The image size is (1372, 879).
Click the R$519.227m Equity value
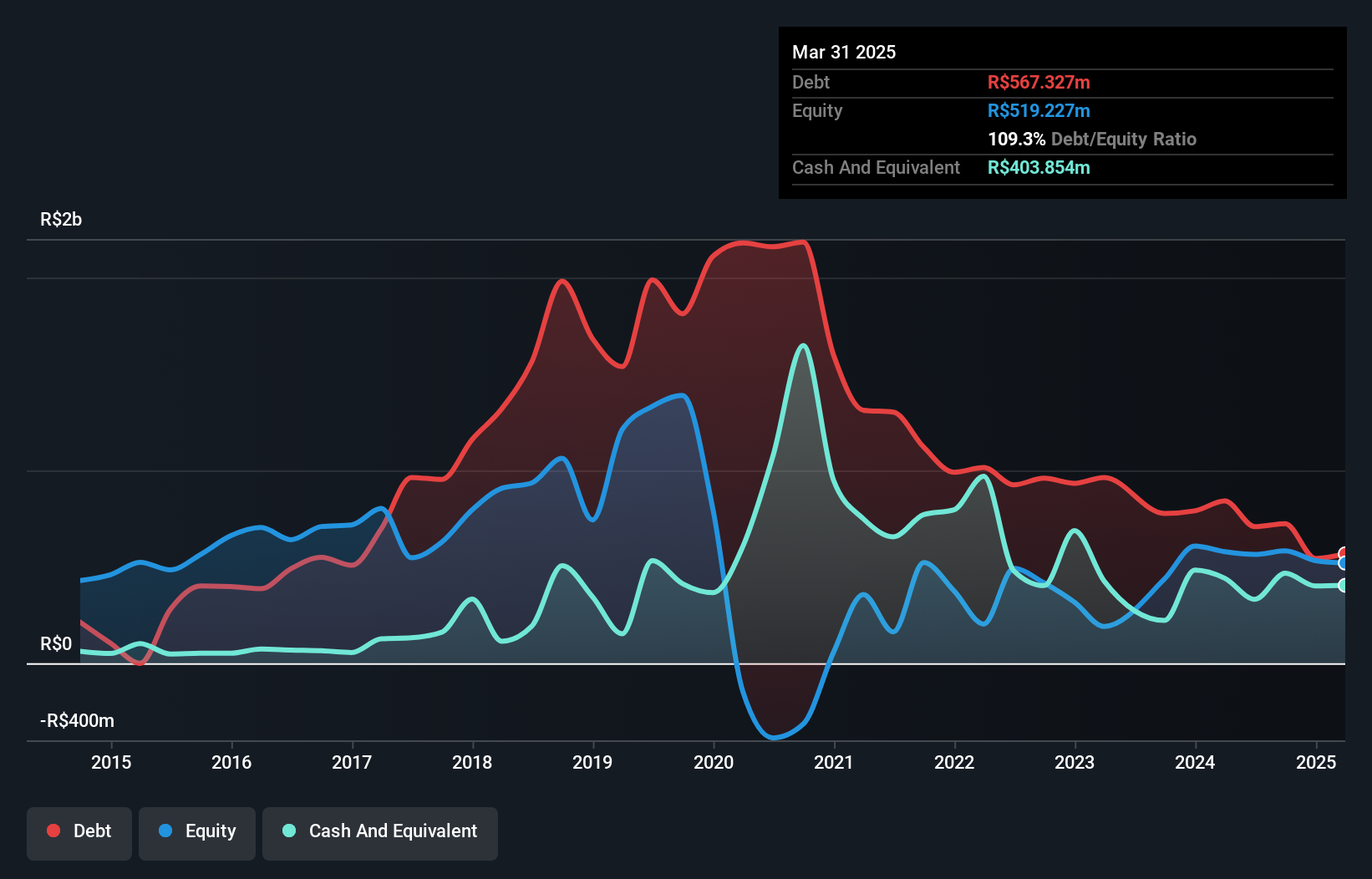(1039, 110)
